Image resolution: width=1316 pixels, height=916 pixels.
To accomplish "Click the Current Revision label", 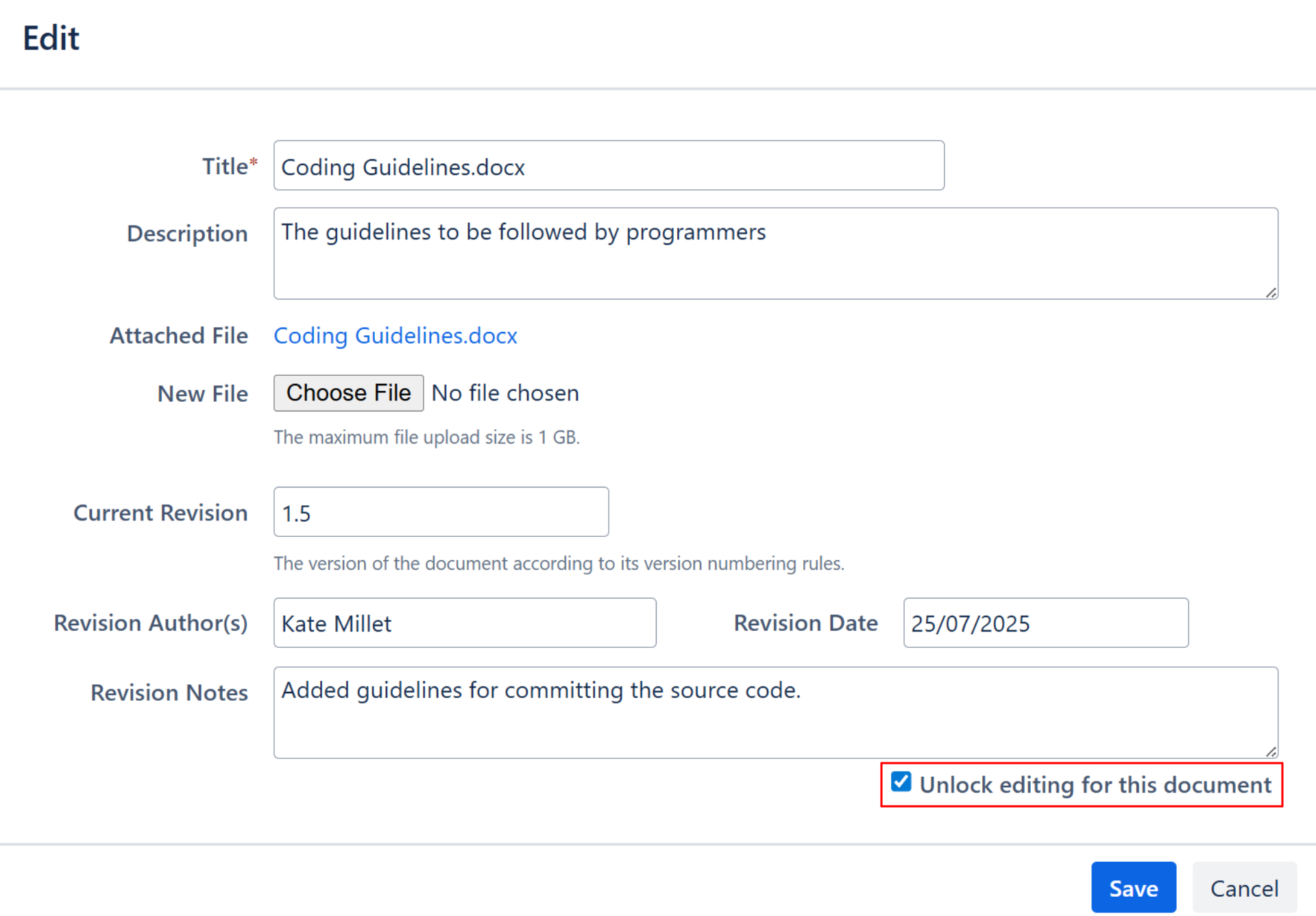I will (160, 513).
